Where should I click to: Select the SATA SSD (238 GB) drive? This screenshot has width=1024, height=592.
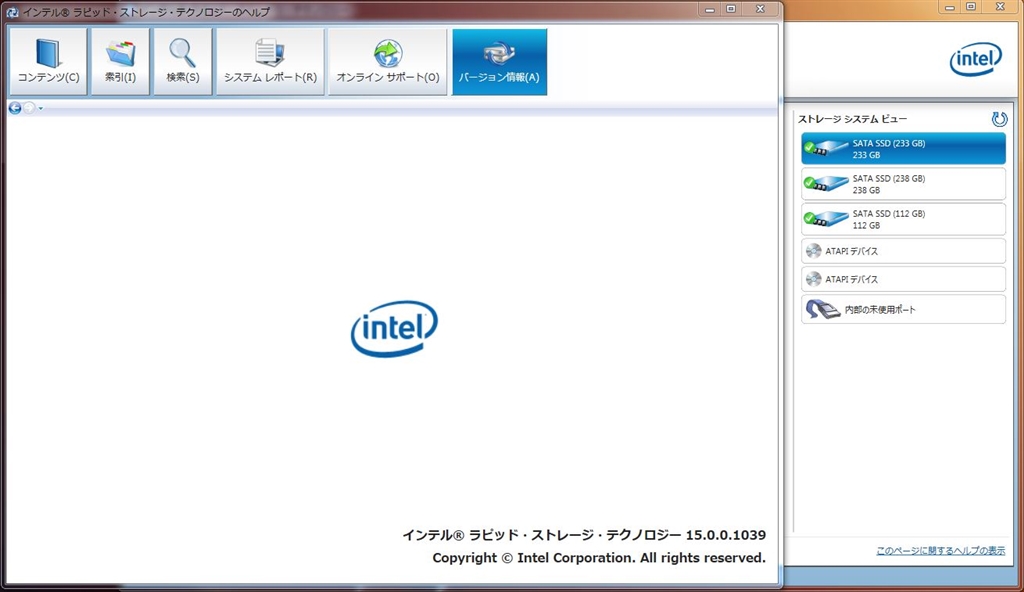(903, 184)
